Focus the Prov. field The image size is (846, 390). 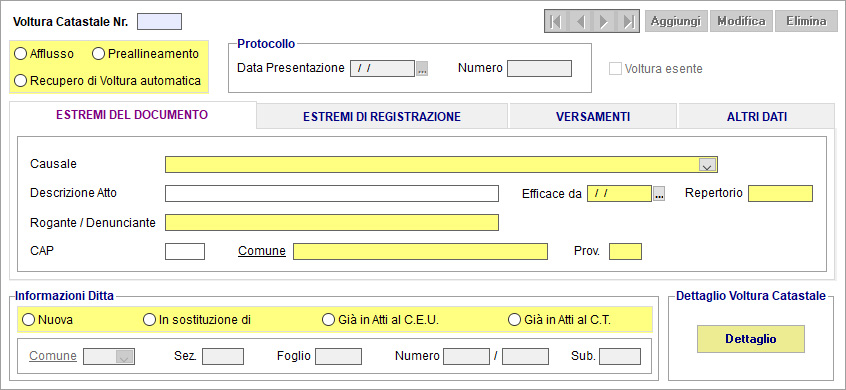tap(625, 251)
